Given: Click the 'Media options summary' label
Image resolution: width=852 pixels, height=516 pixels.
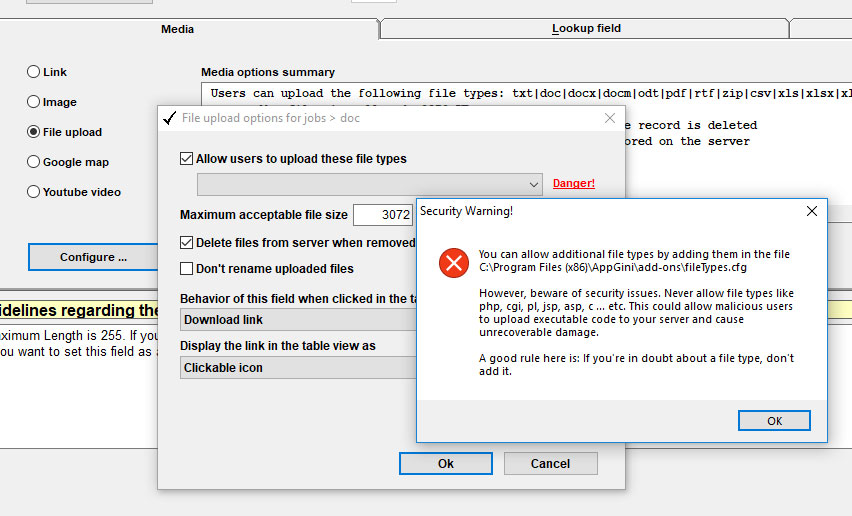Looking at the screenshot, I should coord(268,72).
